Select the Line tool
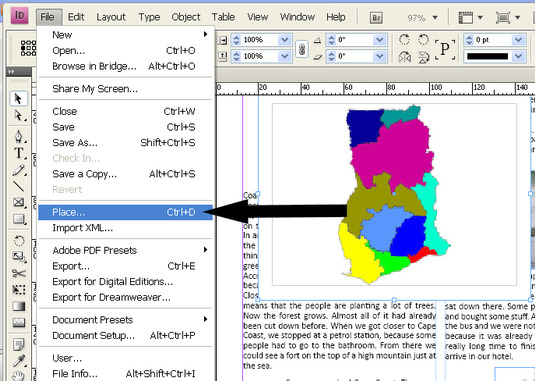Image resolution: width=535 pixels, height=381 pixels. click(x=18, y=186)
